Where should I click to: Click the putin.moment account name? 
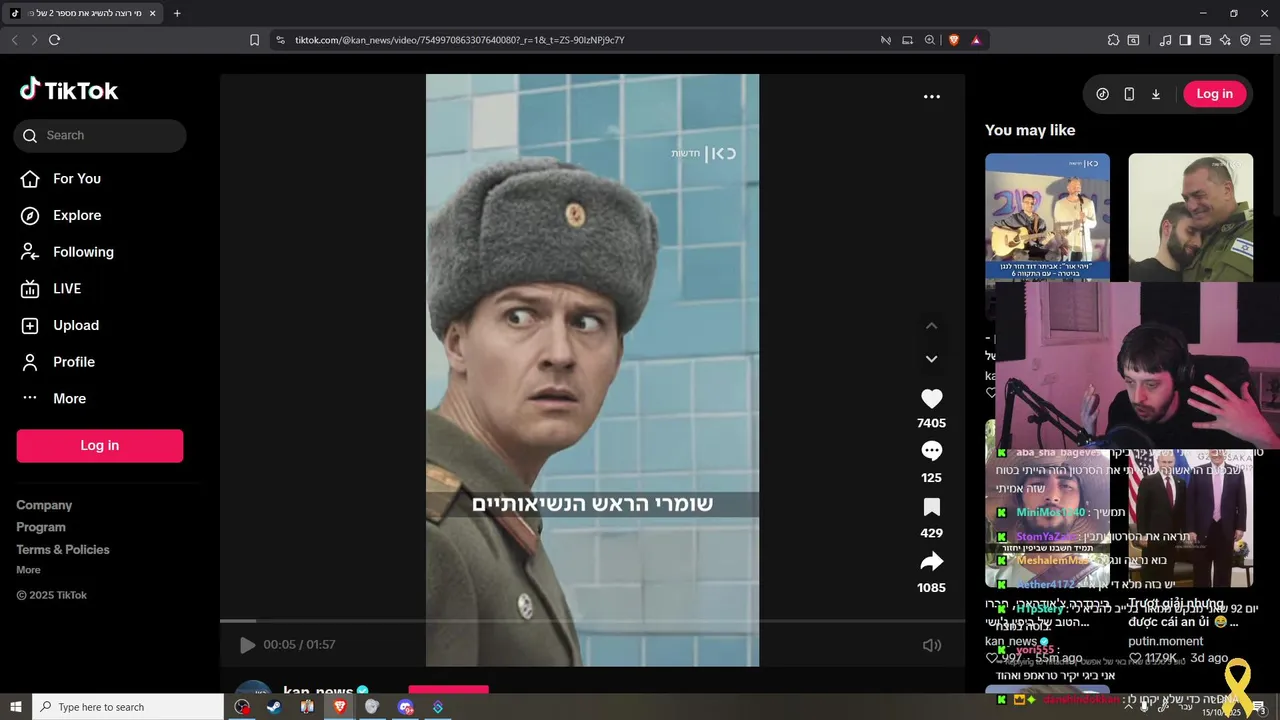[1166, 641]
